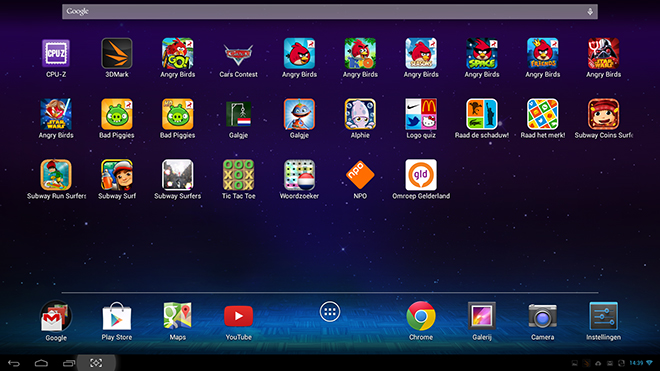Open the CPU-Z app
The width and height of the screenshot is (660, 371).
click(56, 53)
